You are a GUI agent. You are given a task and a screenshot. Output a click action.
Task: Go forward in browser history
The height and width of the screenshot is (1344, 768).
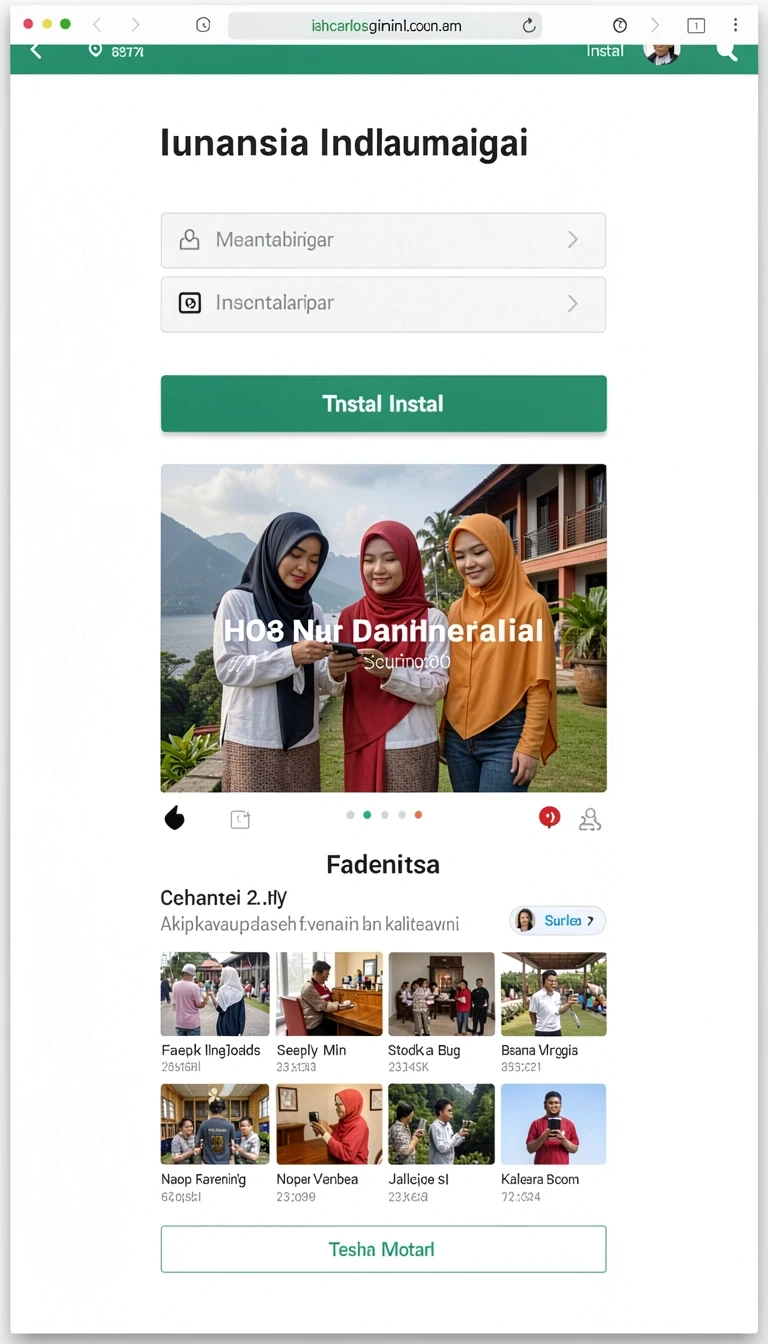pos(135,25)
